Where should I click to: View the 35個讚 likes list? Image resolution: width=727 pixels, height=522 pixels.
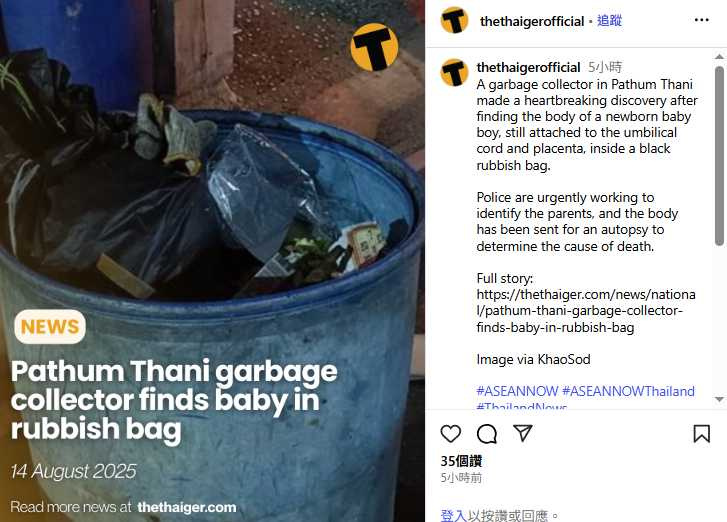point(461,461)
